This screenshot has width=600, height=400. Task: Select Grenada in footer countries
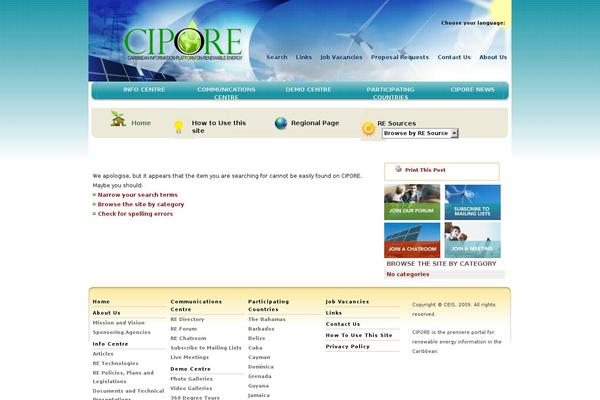(x=260, y=376)
